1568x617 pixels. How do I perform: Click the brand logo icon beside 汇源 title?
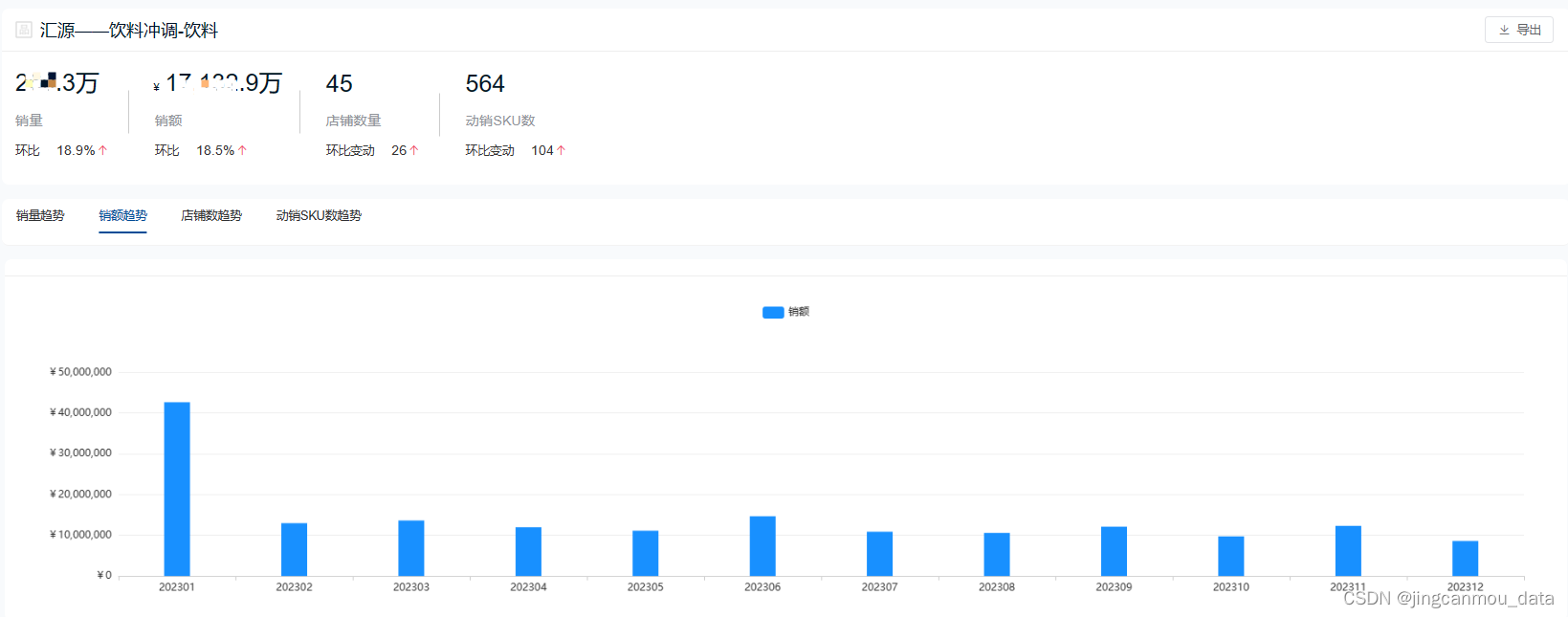tap(24, 30)
